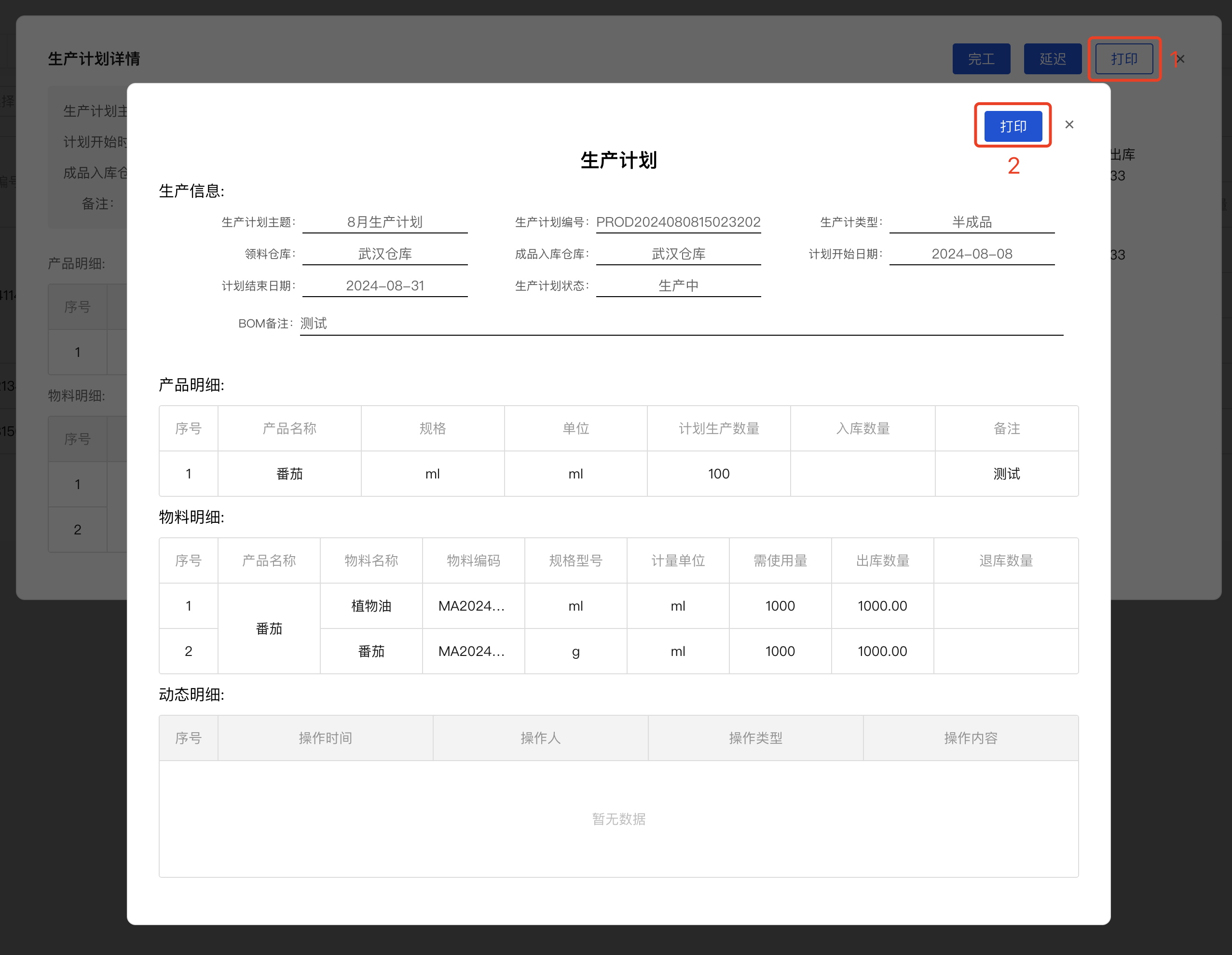Screen dimensions: 1232x955
Task: Click the outlined 打印 button in header
Action: pyautogui.click(x=1123, y=59)
